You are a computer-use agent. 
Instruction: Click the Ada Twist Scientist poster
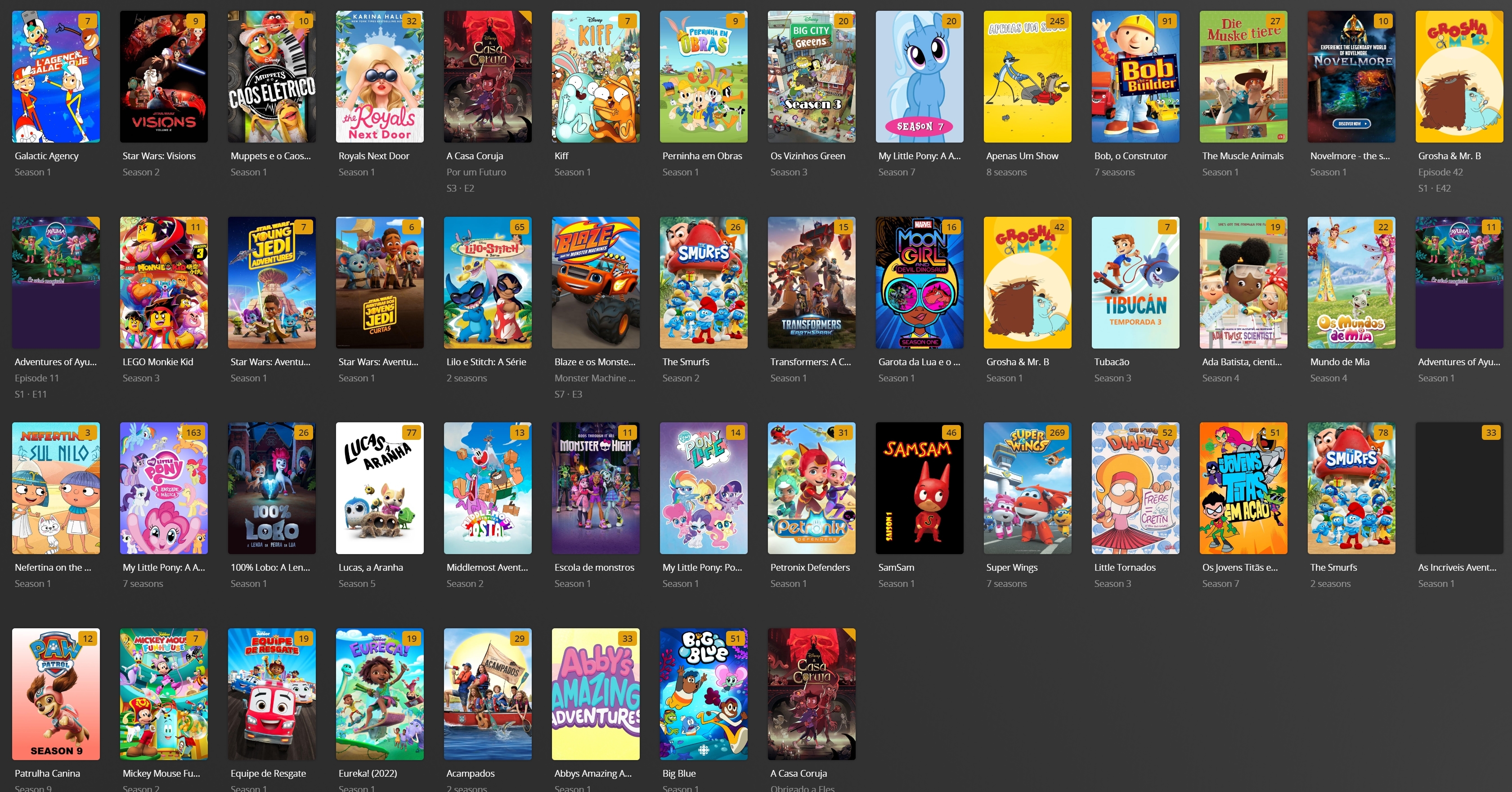click(1244, 283)
